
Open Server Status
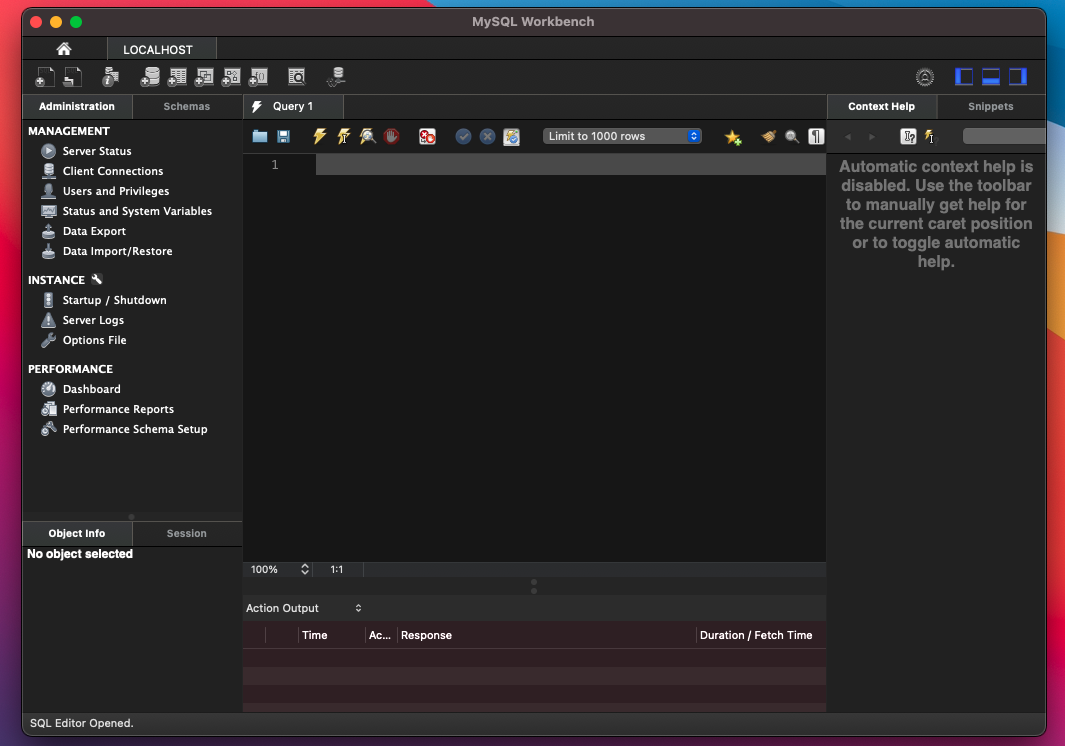click(97, 151)
